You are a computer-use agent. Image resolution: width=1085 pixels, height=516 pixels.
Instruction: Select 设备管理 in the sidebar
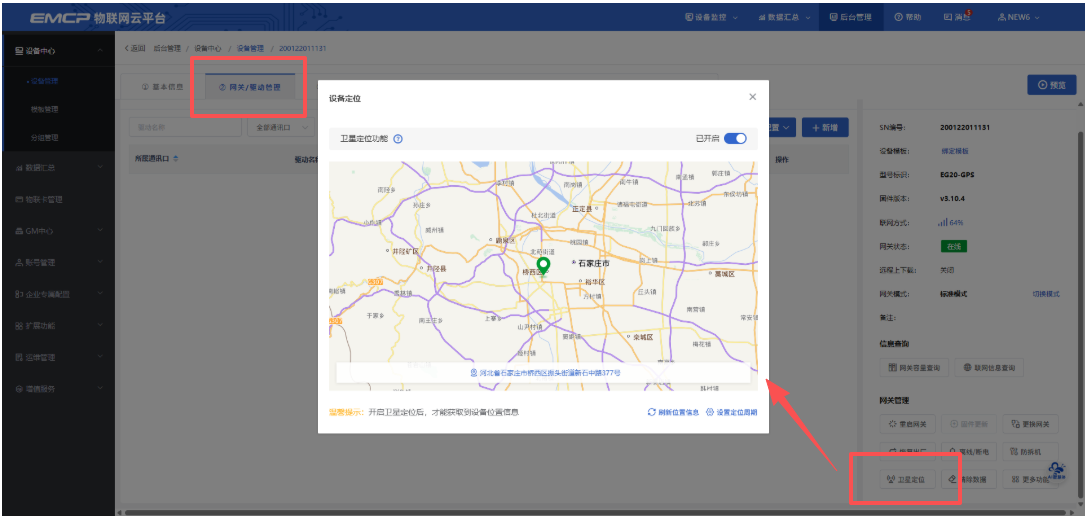click(45, 81)
